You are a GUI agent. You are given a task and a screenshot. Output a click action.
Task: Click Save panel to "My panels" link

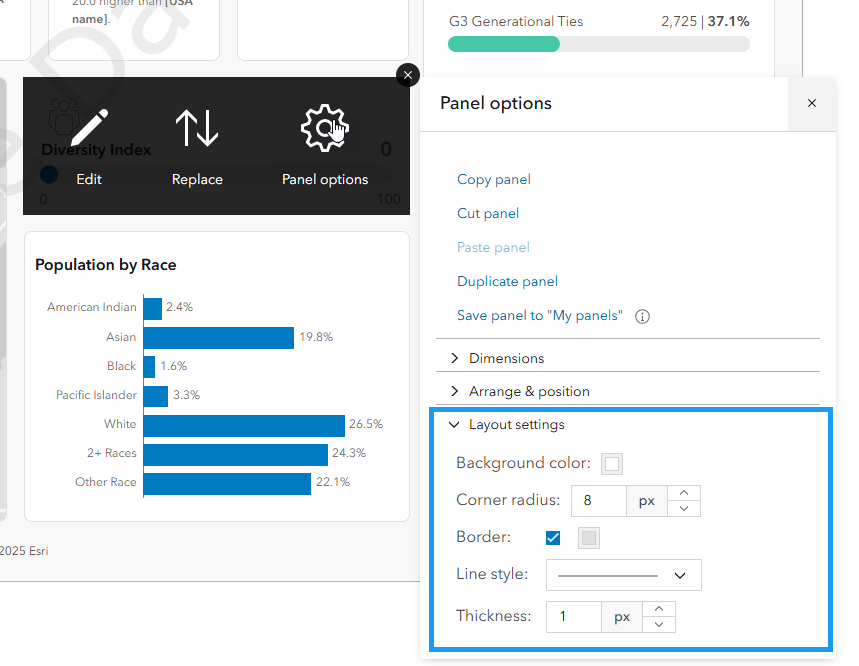[539, 316]
